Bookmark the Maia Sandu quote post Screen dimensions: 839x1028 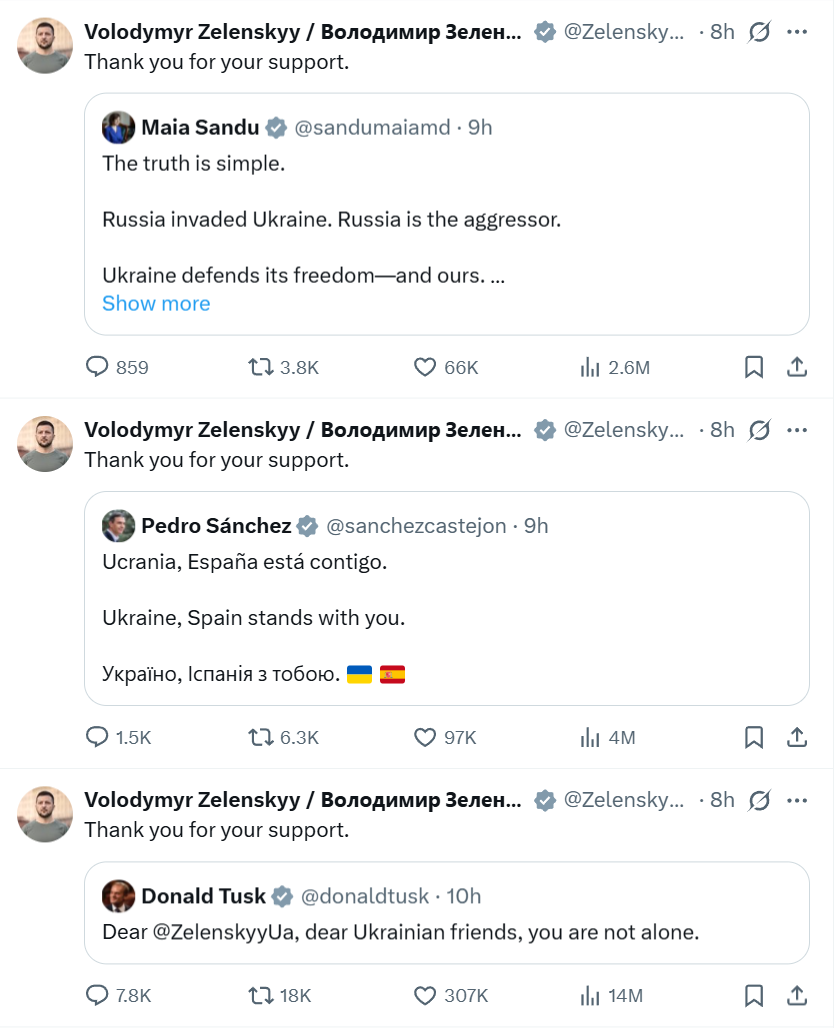click(x=754, y=367)
